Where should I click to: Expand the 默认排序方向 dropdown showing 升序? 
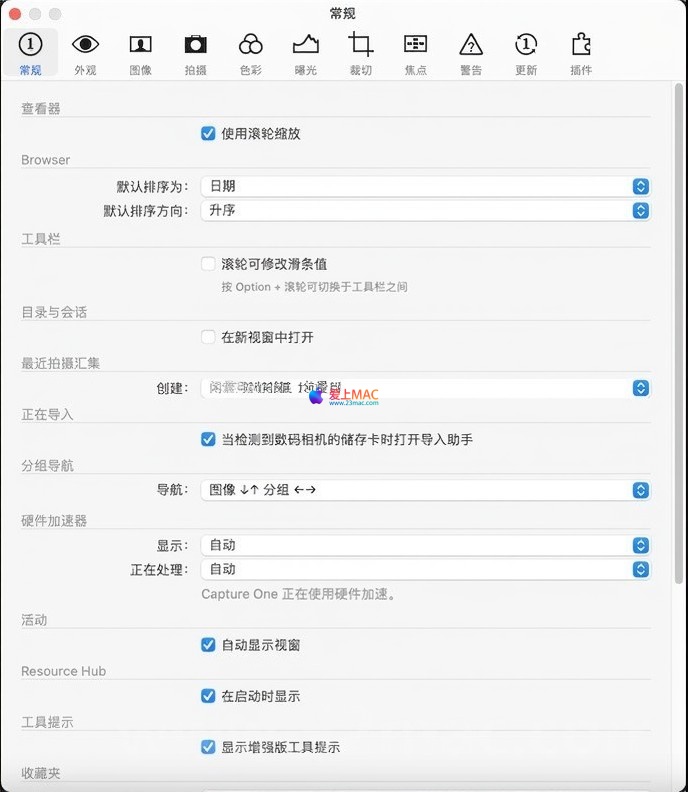(x=425, y=210)
